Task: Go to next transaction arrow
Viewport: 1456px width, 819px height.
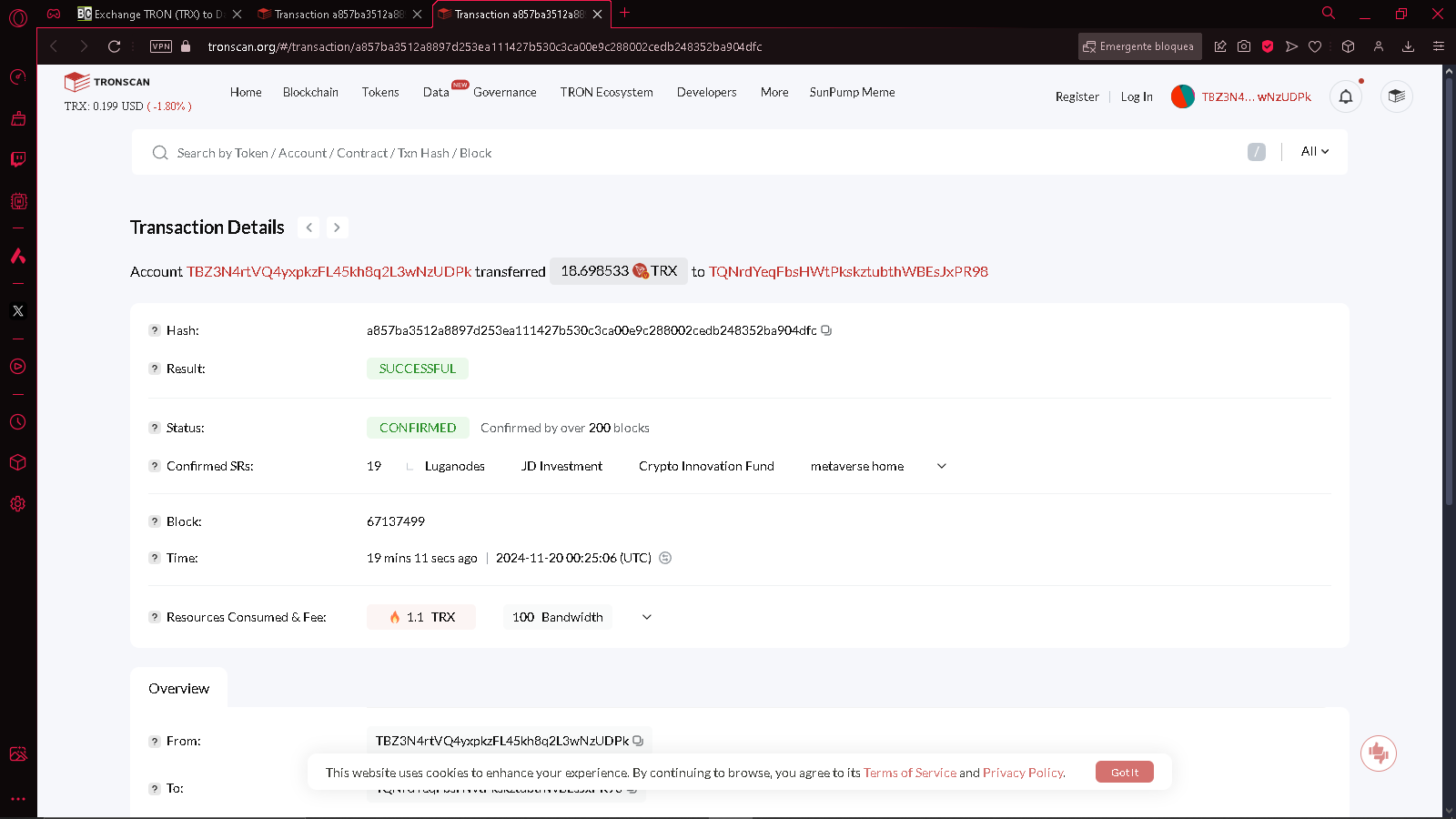Action: click(x=337, y=227)
